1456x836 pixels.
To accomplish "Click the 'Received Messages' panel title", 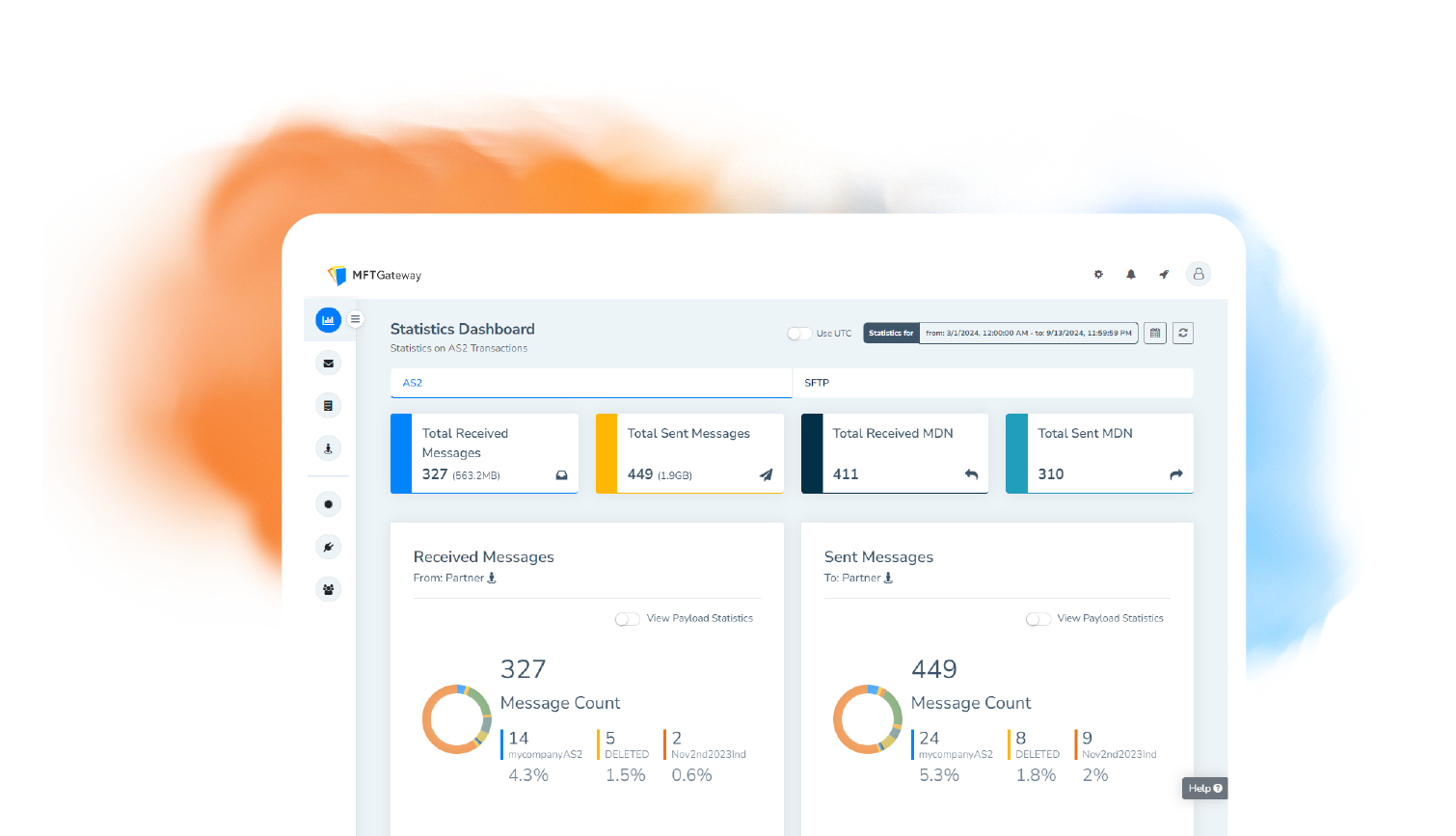I will point(484,556).
